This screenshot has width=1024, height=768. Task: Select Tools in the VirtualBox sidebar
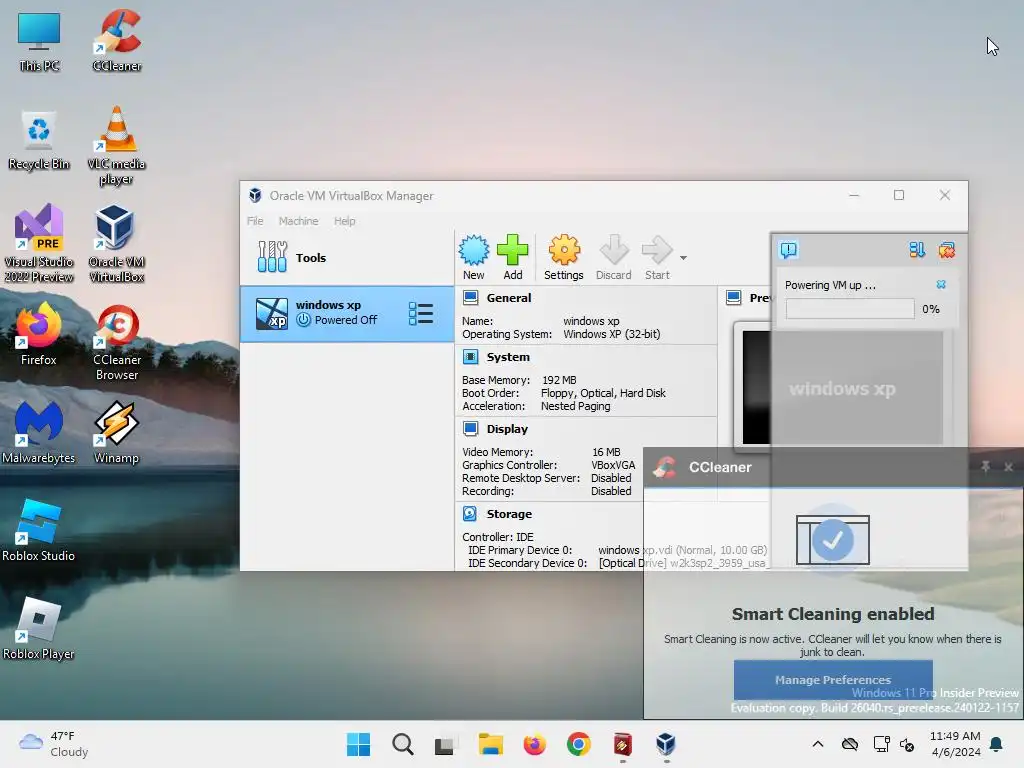(x=347, y=257)
